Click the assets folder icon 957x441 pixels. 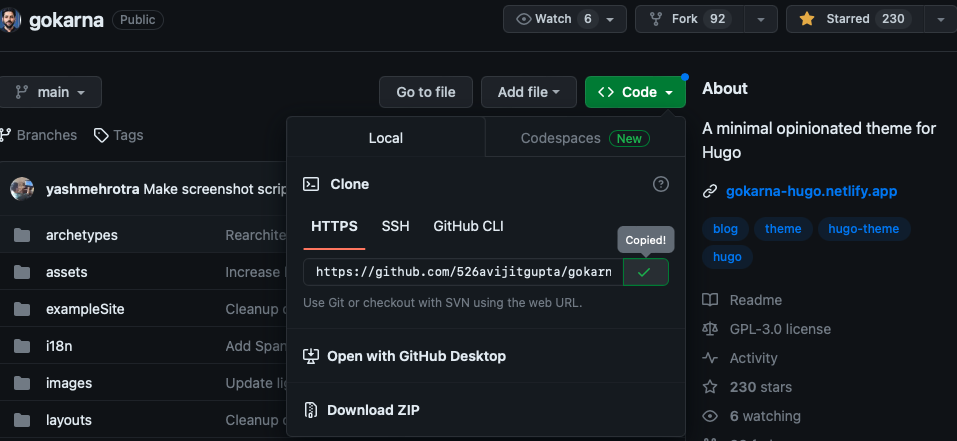tap(22, 272)
